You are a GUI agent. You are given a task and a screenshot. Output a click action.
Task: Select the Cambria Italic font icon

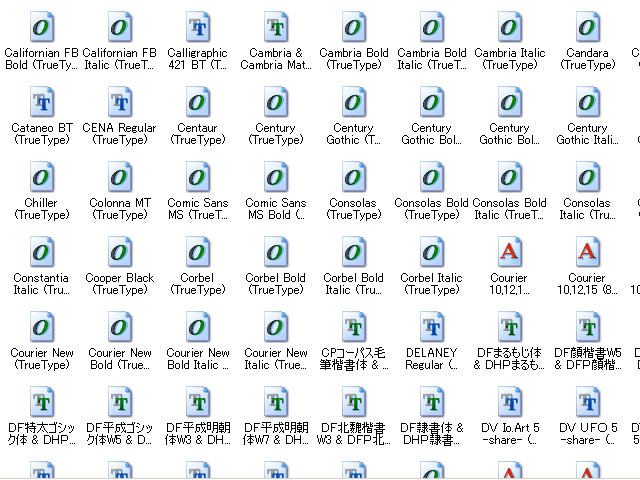tap(509, 27)
